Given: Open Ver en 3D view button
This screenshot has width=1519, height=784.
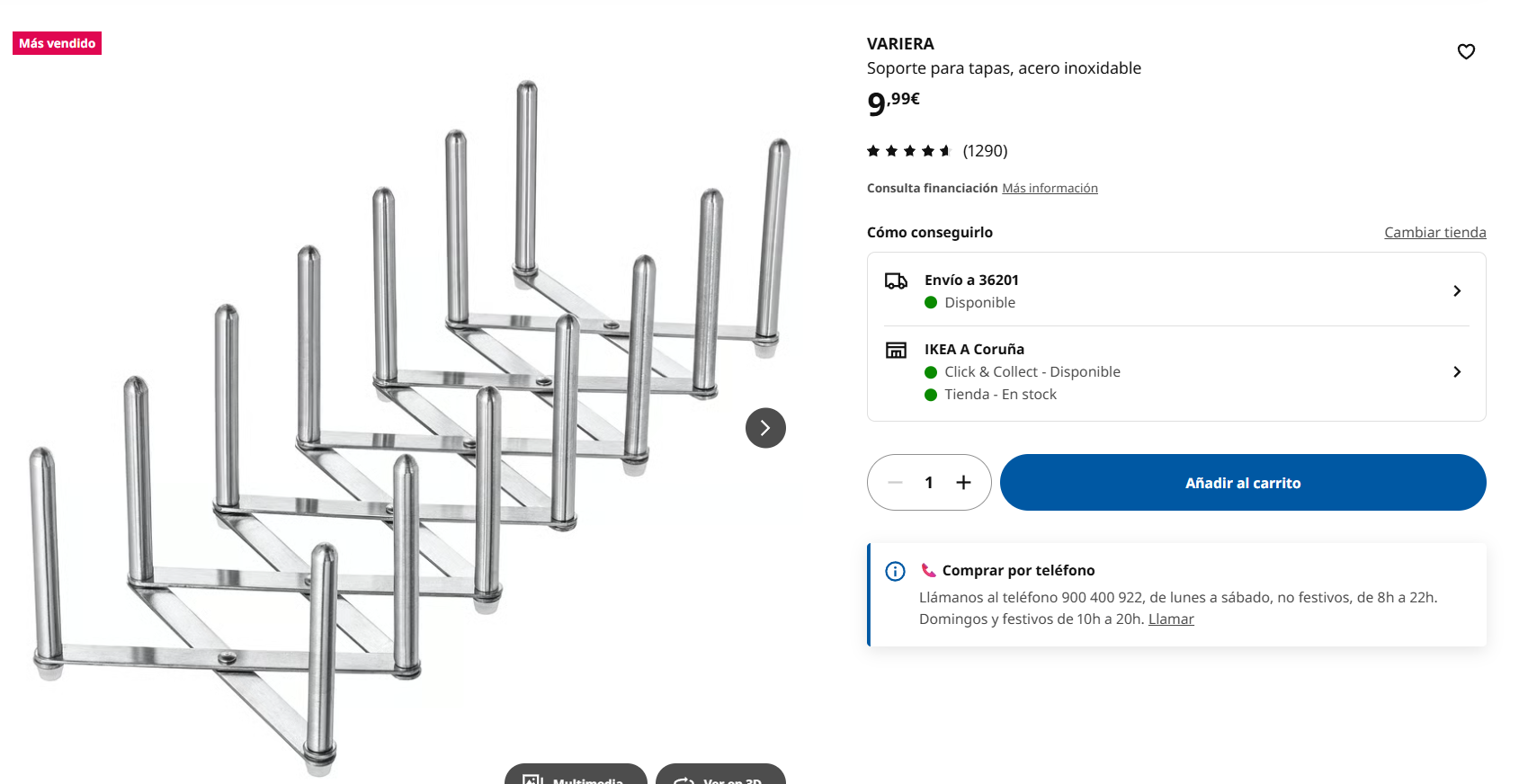Looking at the screenshot, I should coord(720,774).
